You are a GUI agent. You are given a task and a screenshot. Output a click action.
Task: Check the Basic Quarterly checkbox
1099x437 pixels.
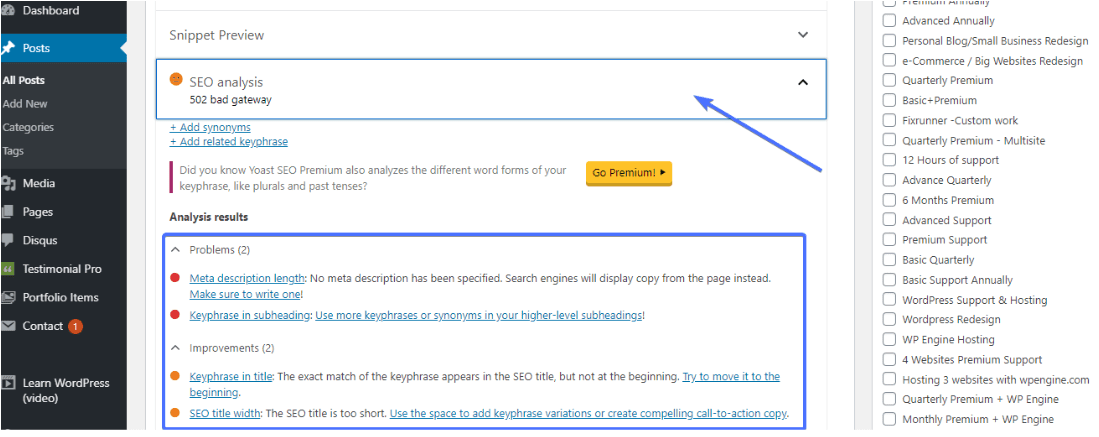pos(889,260)
